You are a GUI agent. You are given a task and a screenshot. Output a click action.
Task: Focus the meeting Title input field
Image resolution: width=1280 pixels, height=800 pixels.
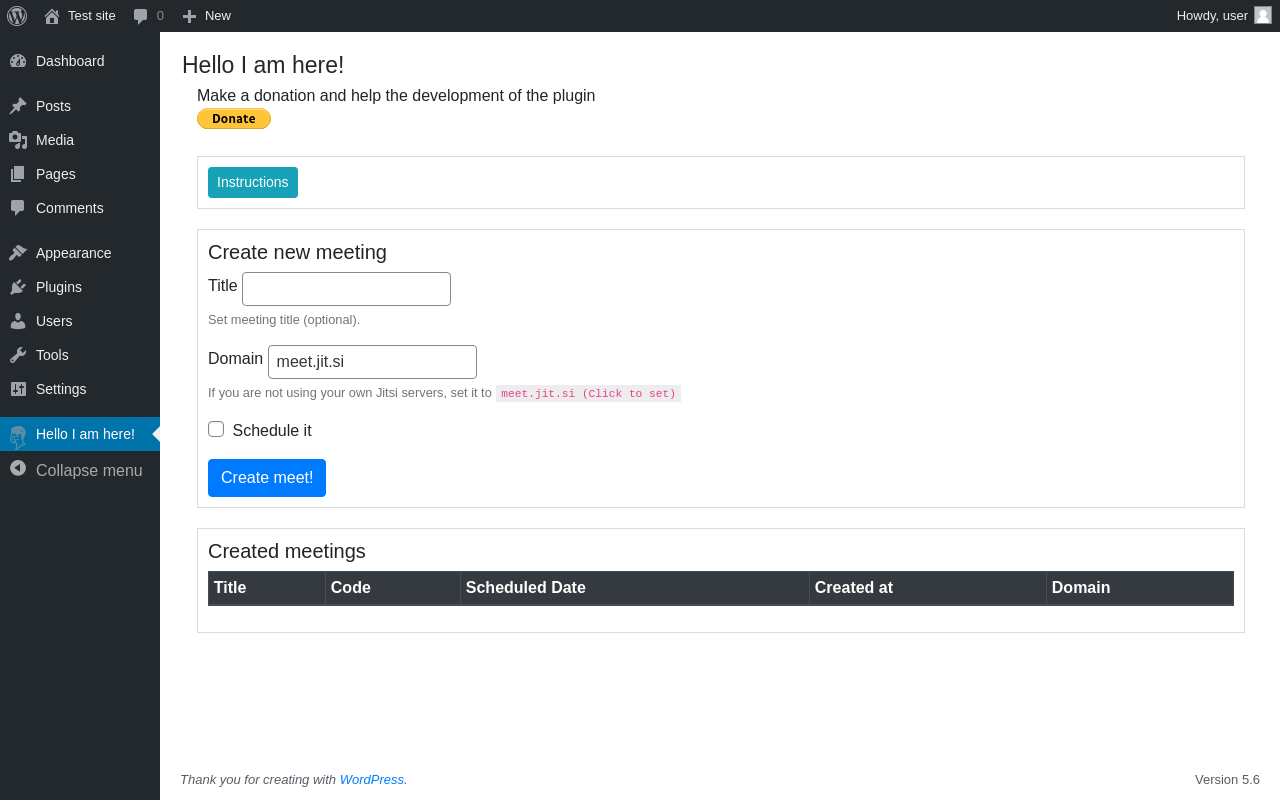click(346, 289)
